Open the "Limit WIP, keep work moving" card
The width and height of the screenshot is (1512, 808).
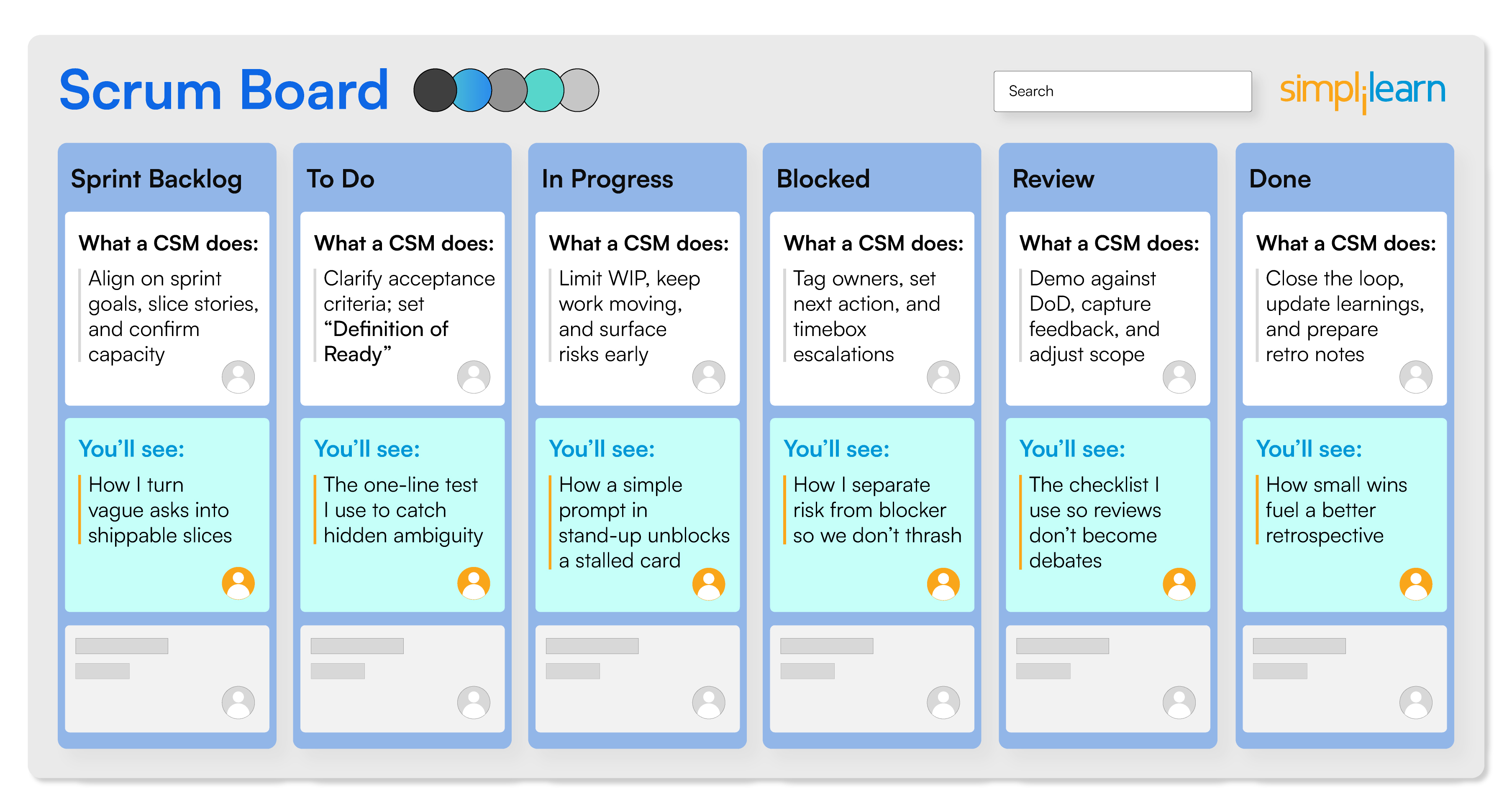point(637,308)
